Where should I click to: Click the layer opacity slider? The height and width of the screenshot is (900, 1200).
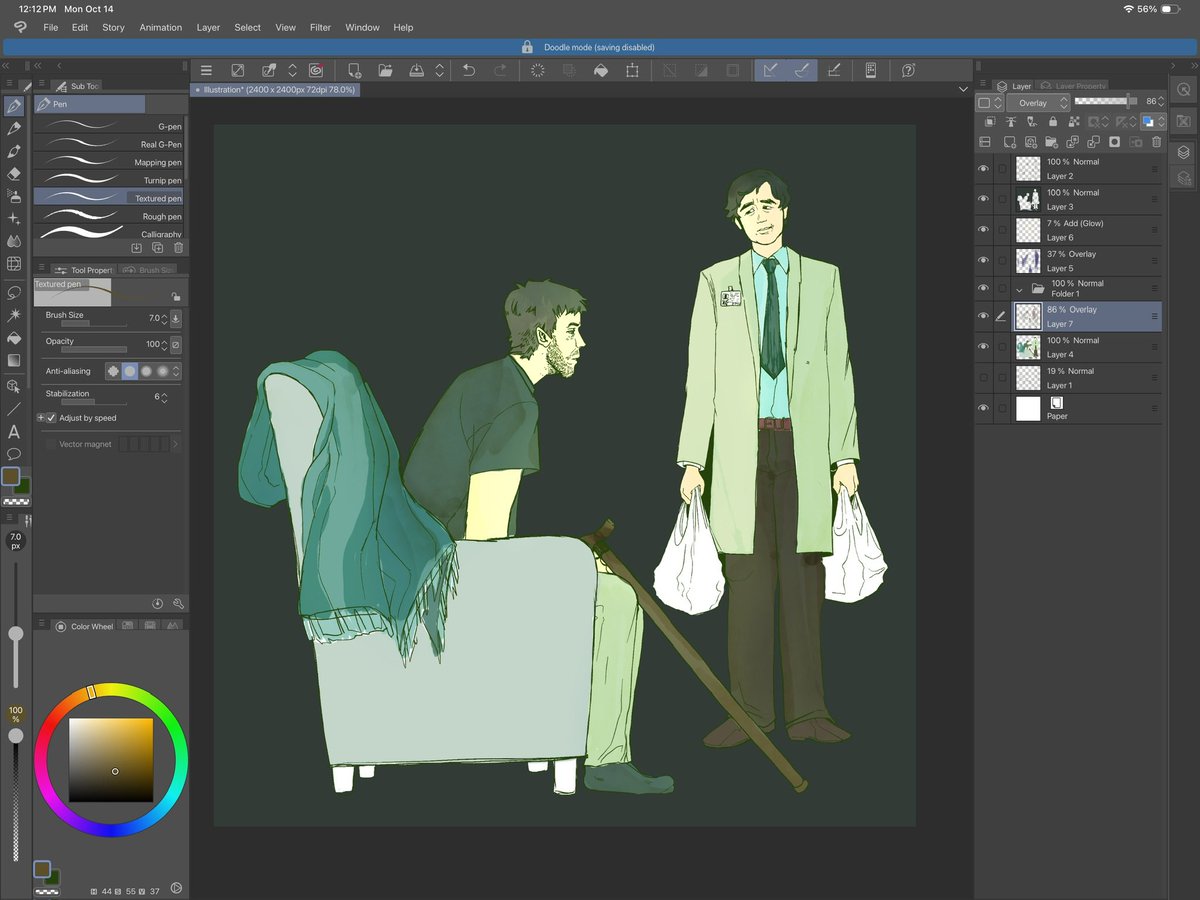(1107, 101)
